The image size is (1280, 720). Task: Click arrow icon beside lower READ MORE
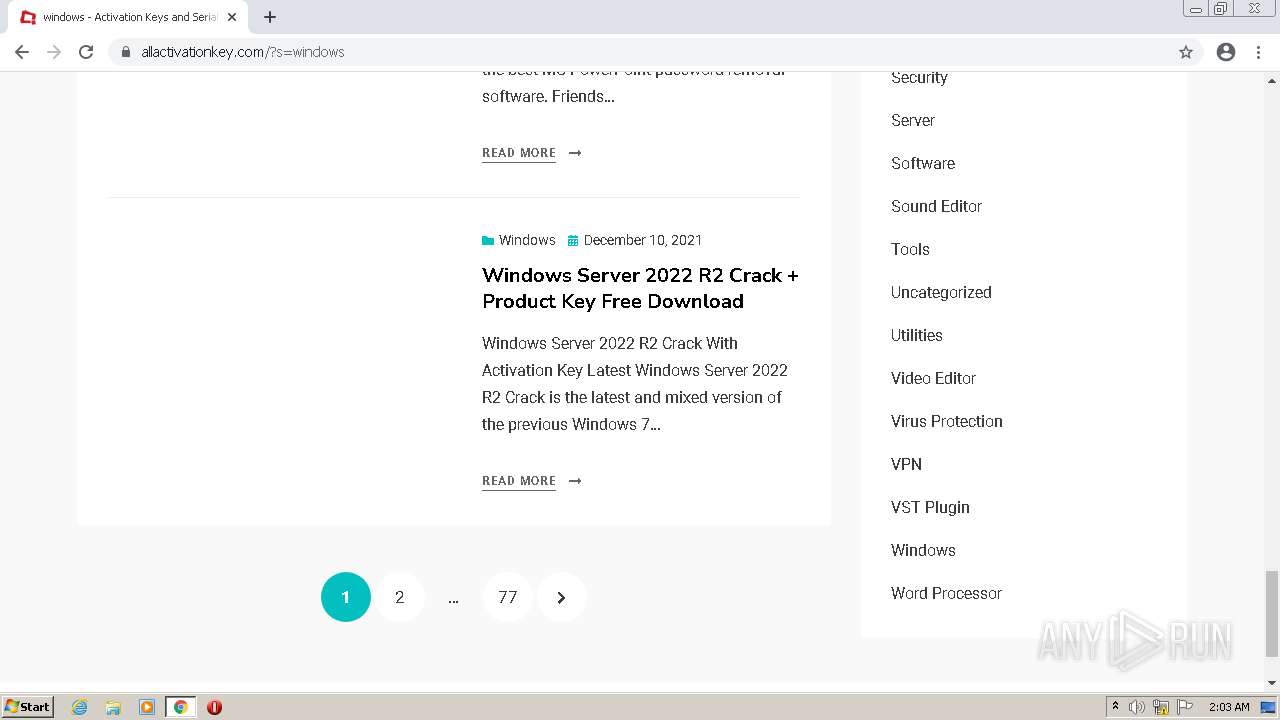coord(575,481)
